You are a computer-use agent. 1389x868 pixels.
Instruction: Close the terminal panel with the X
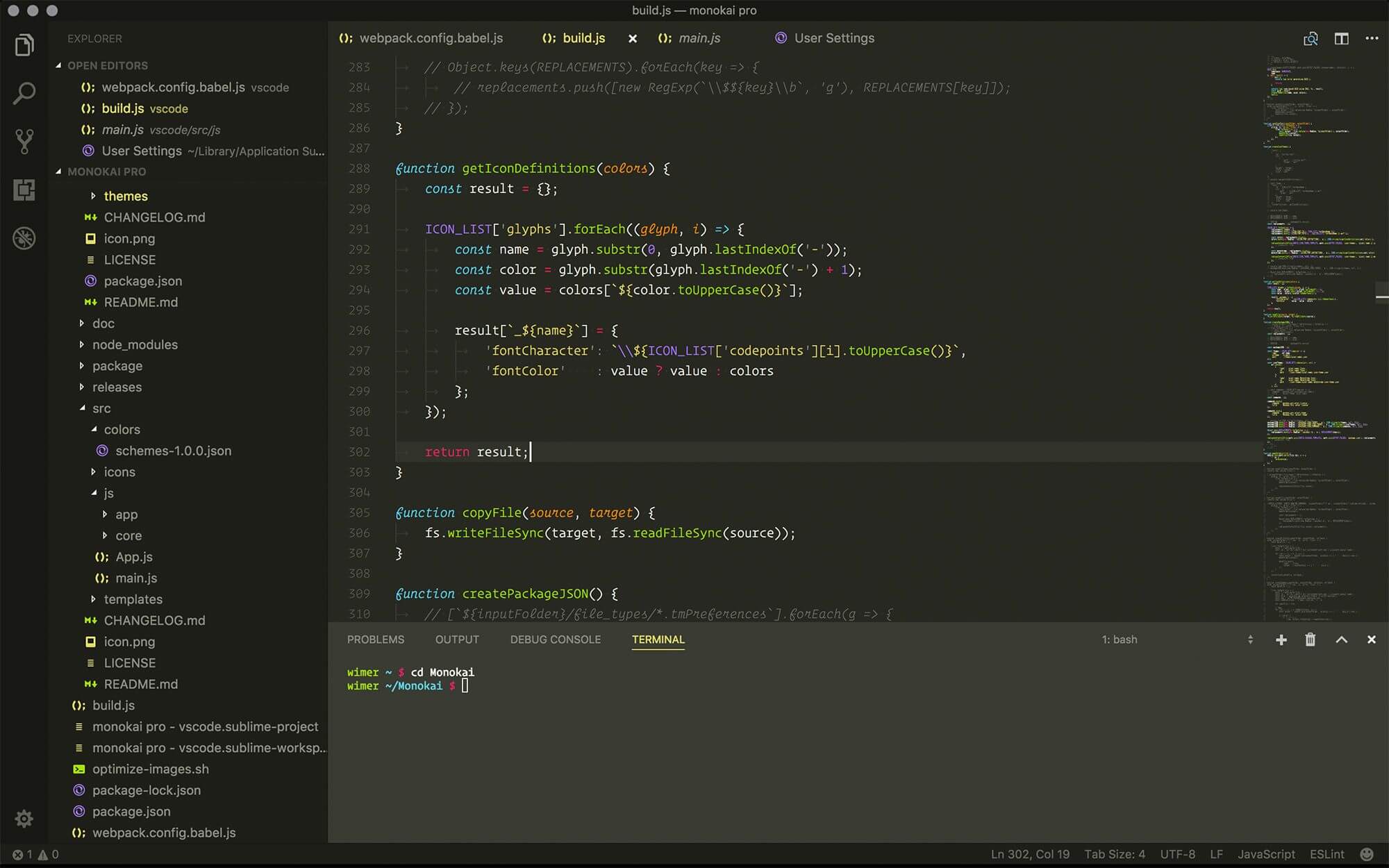1372,640
